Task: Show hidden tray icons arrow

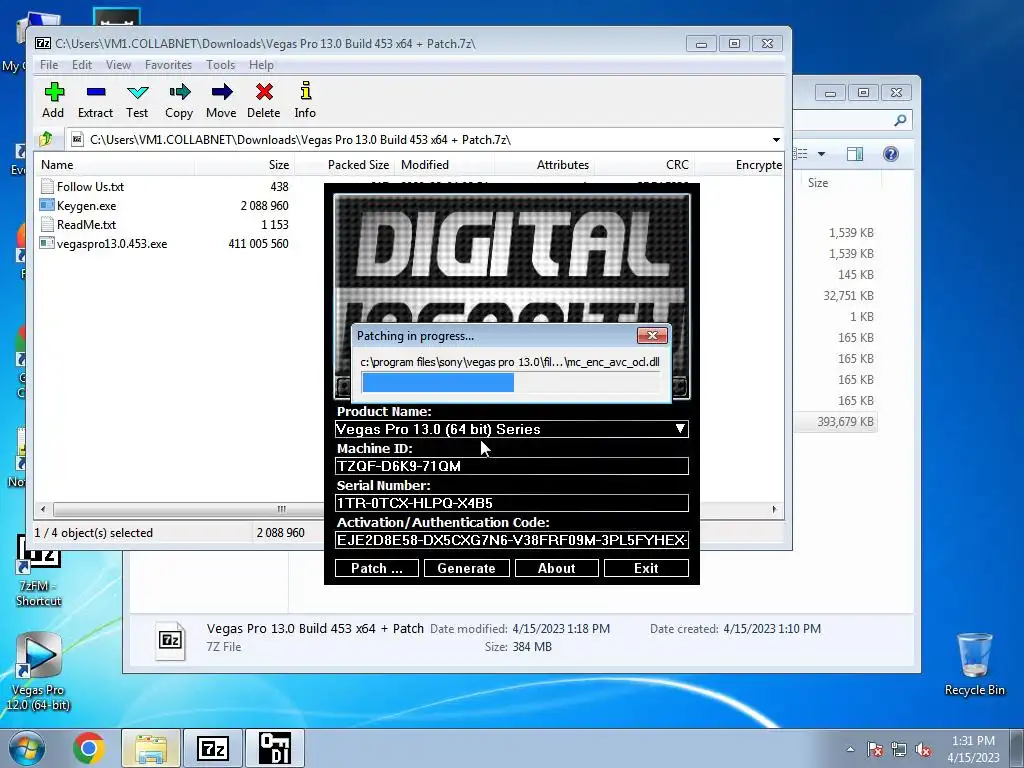Action: (x=850, y=749)
